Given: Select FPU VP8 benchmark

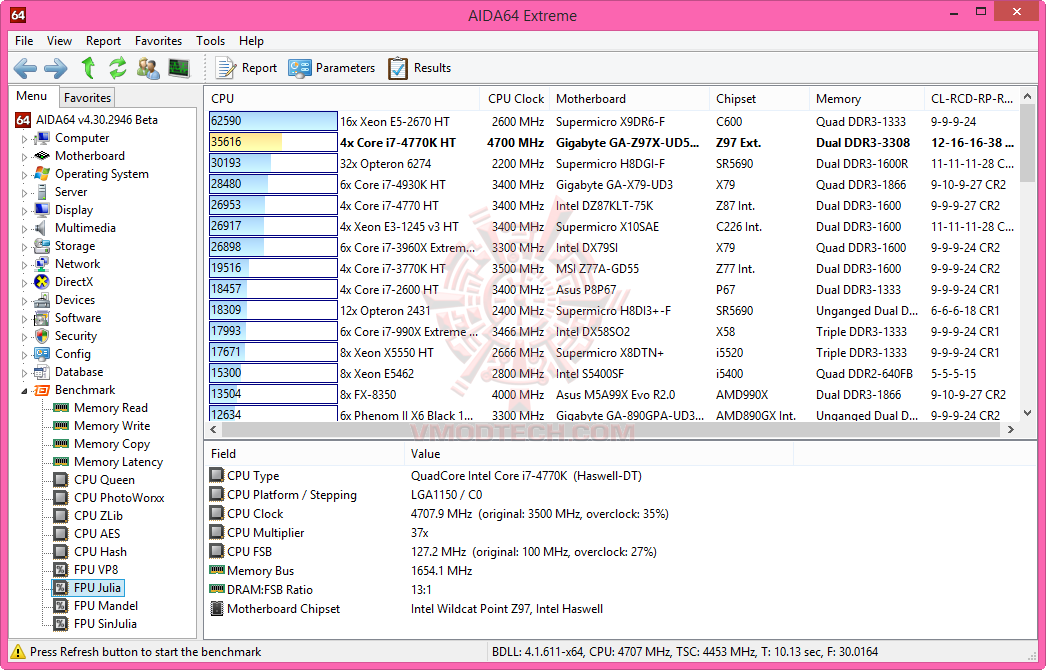Looking at the screenshot, I should coord(96,570).
